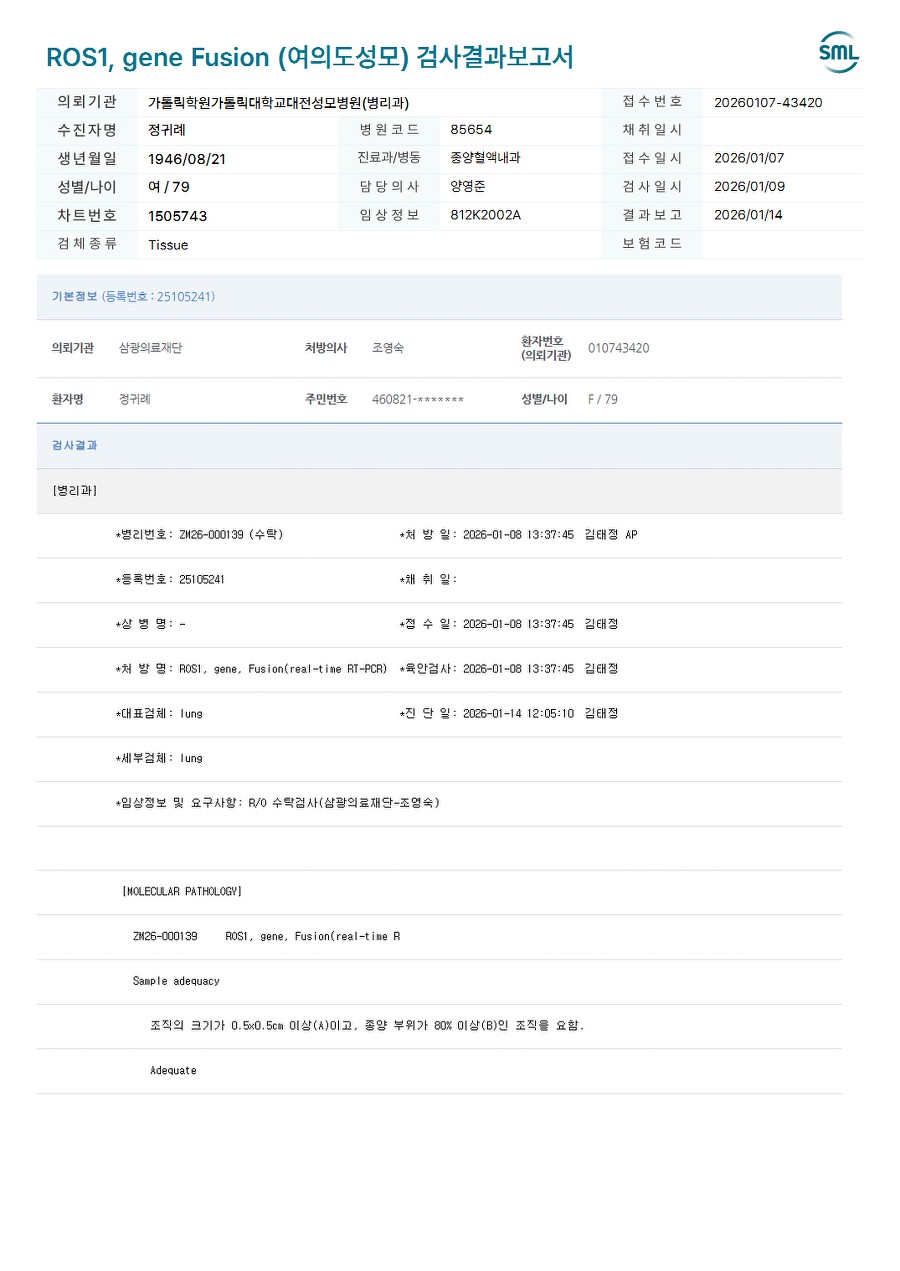Select tissue size requirement sentence 0.5x0.5cm
Screen dimensions: 900x1271
coord(367,1026)
